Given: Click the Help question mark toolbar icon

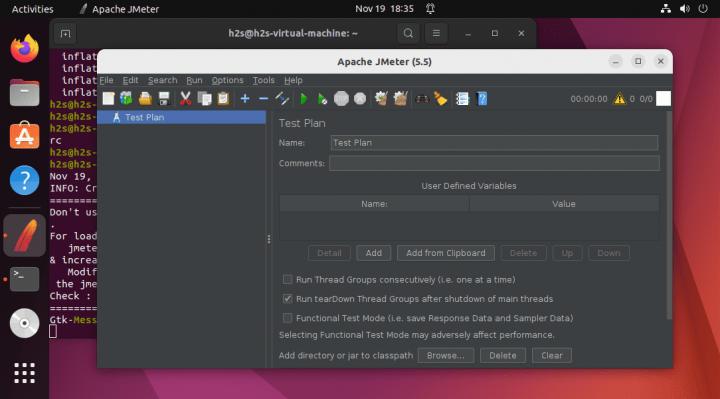Looking at the screenshot, I should 482,99.
